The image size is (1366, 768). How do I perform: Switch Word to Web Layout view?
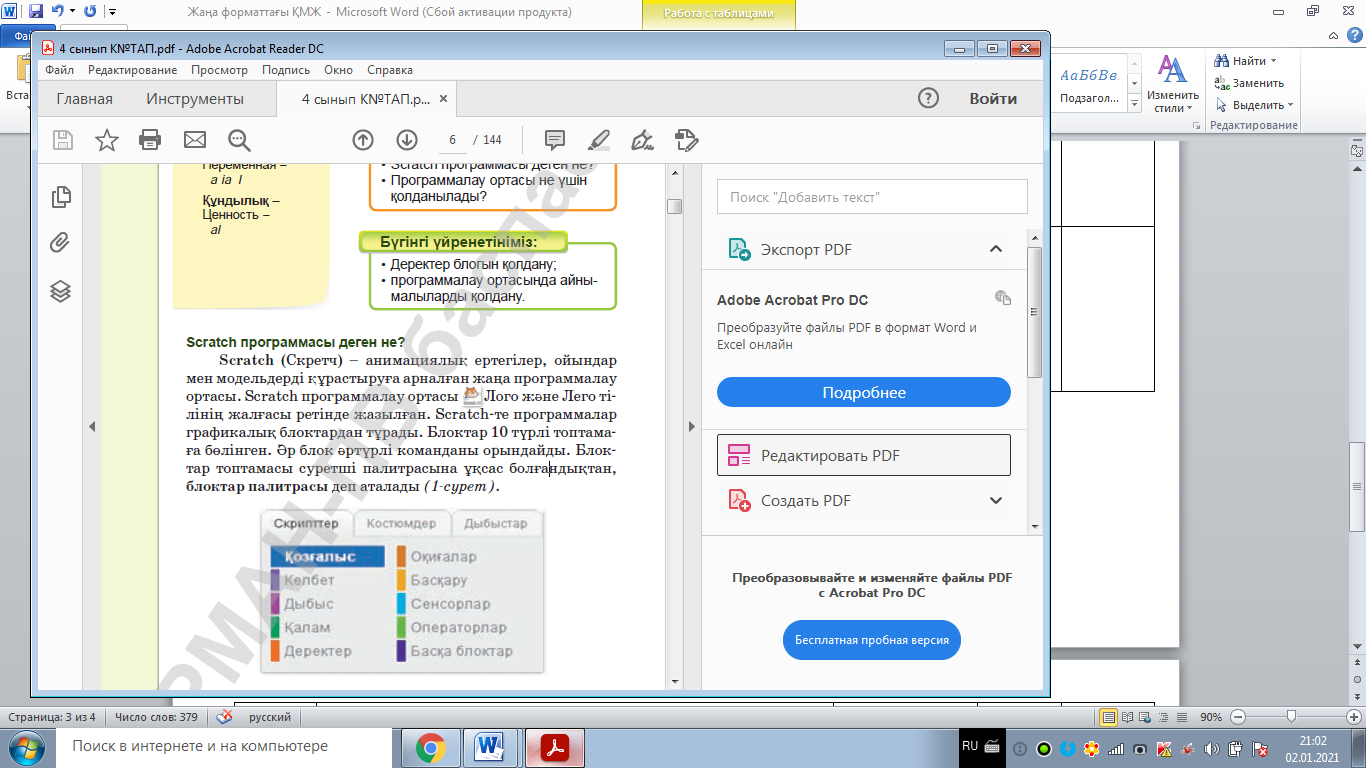1146,717
